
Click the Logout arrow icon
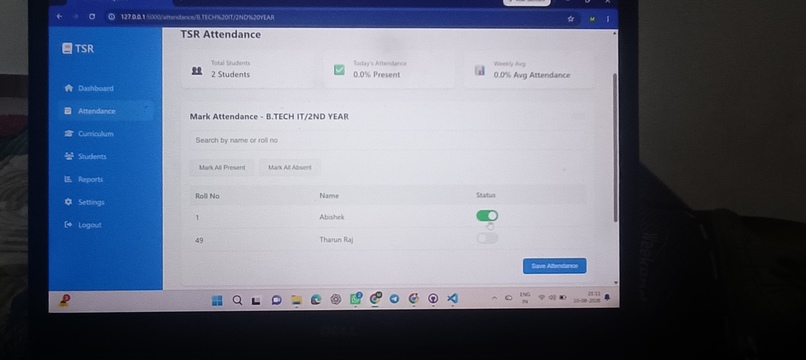(x=68, y=225)
